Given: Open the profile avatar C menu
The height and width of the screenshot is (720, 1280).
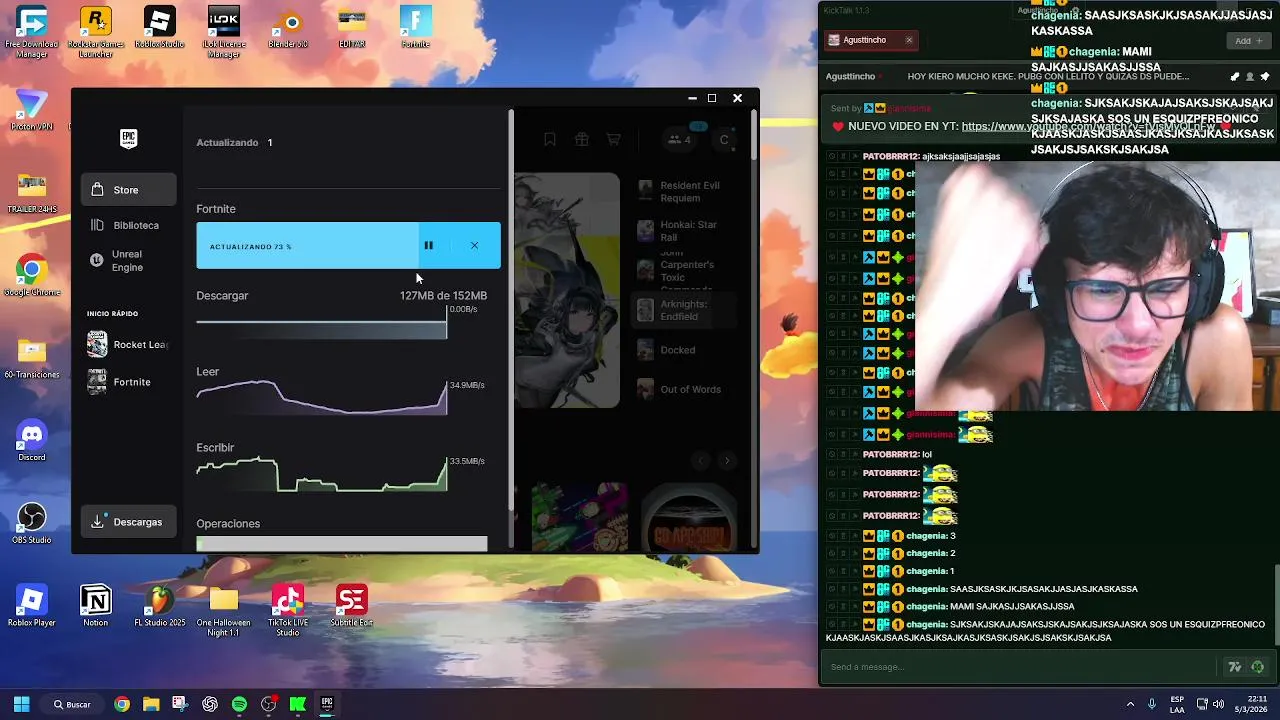Looking at the screenshot, I should pyautogui.click(x=724, y=140).
